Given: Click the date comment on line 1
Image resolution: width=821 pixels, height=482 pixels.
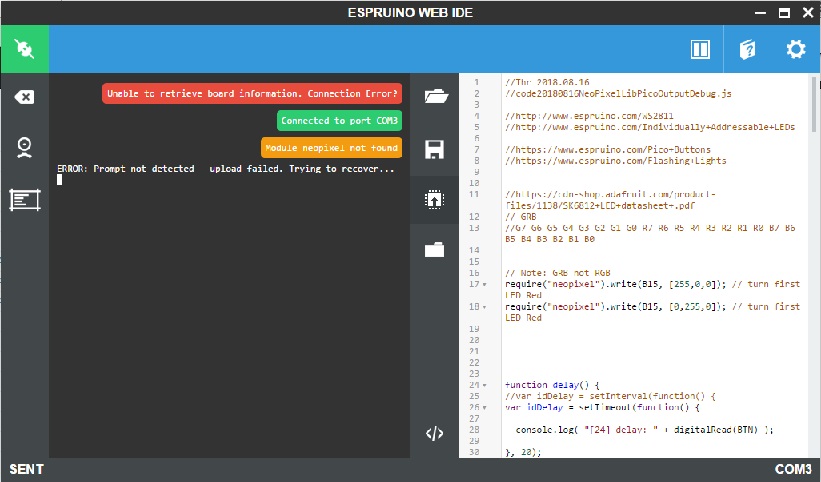Looking at the screenshot, I should 547,82.
